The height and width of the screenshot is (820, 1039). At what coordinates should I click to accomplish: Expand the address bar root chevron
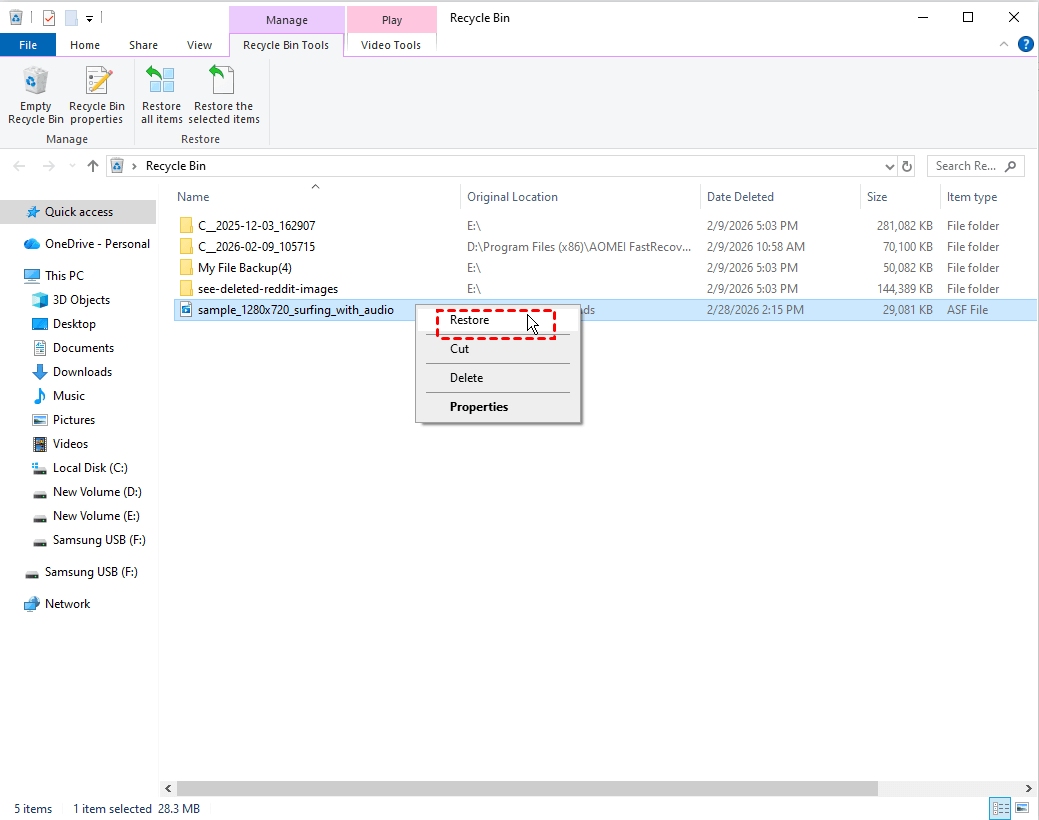tap(134, 166)
